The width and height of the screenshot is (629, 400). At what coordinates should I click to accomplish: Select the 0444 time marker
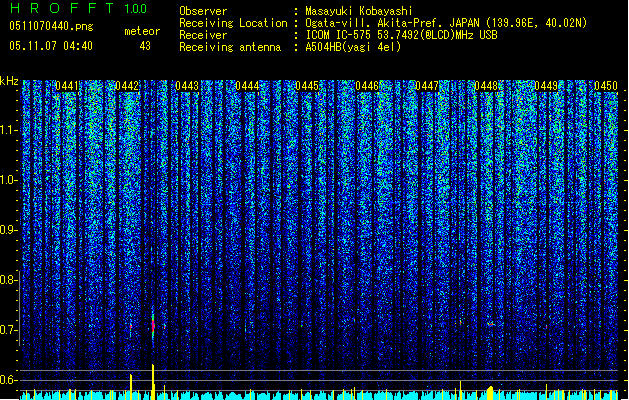247,86
